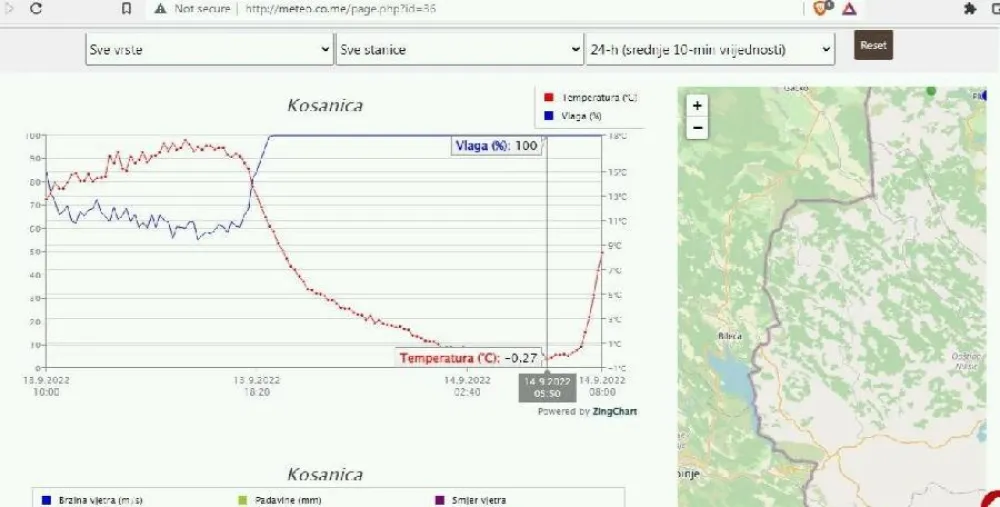The image size is (1000, 507).
Task: Toggle the Vlaga (%) legend entry
Action: (573, 116)
